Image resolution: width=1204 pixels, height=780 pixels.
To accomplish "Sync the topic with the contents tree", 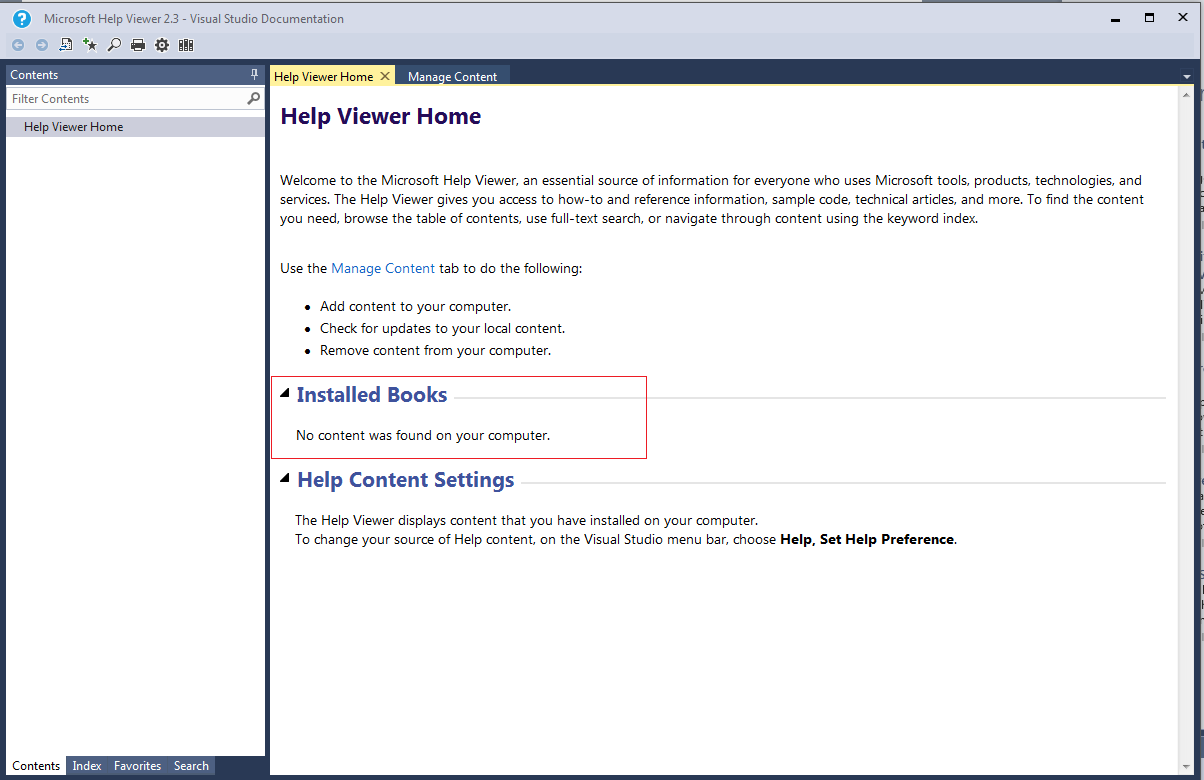I will [66, 45].
